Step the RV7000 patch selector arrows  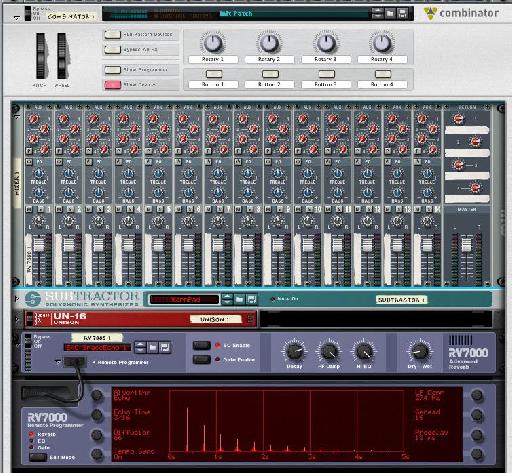(x=140, y=348)
